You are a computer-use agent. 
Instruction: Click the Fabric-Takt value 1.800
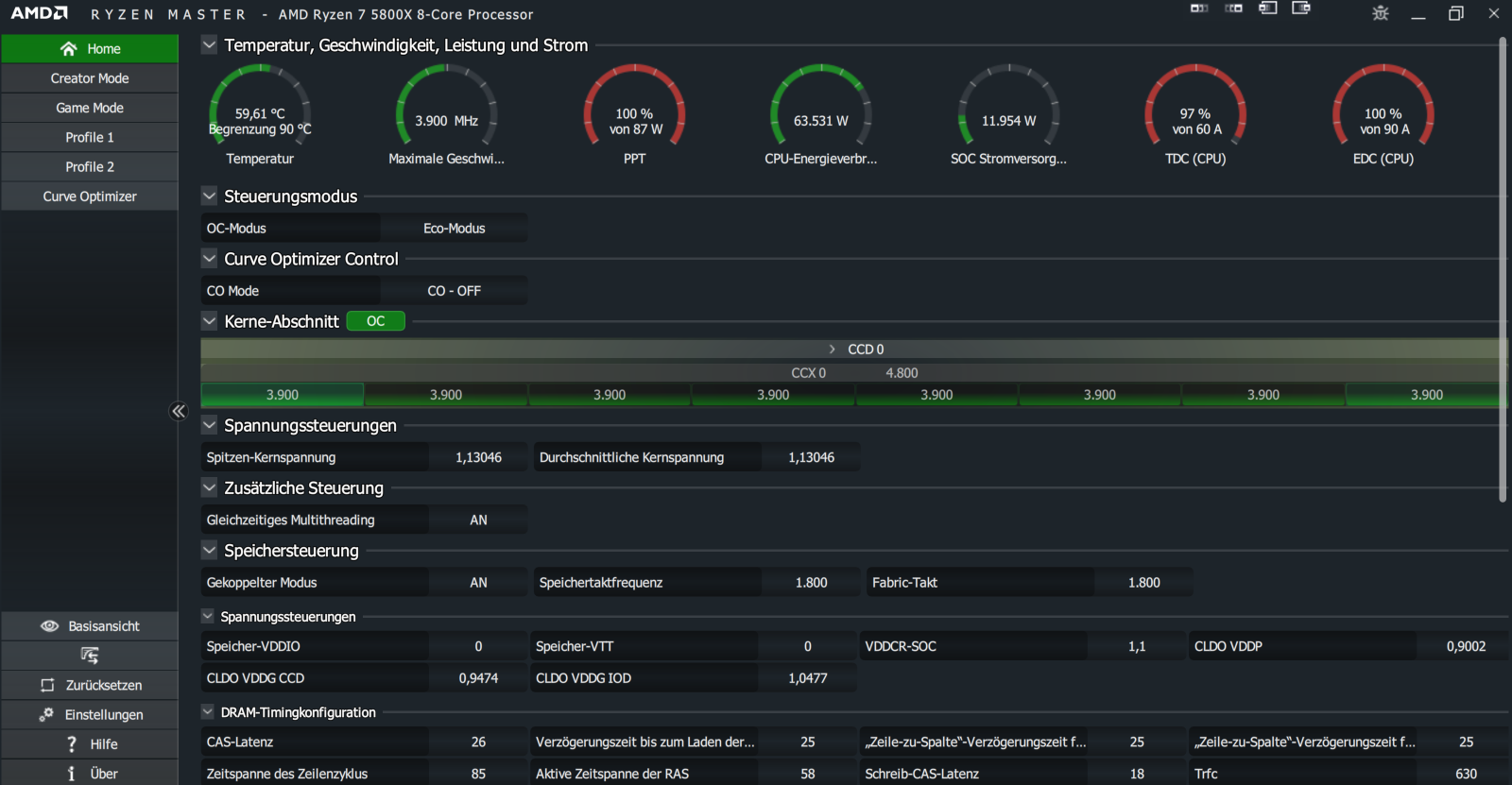point(1143,583)
